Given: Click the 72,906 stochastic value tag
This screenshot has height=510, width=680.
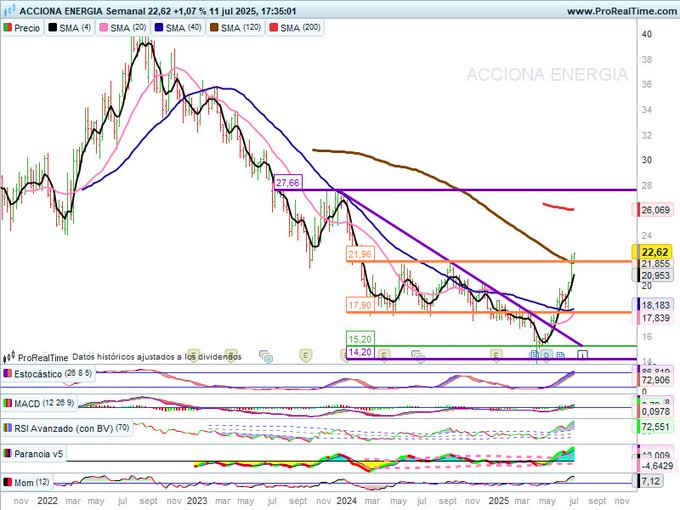Looking at the screenshot, I should (655, 380).
